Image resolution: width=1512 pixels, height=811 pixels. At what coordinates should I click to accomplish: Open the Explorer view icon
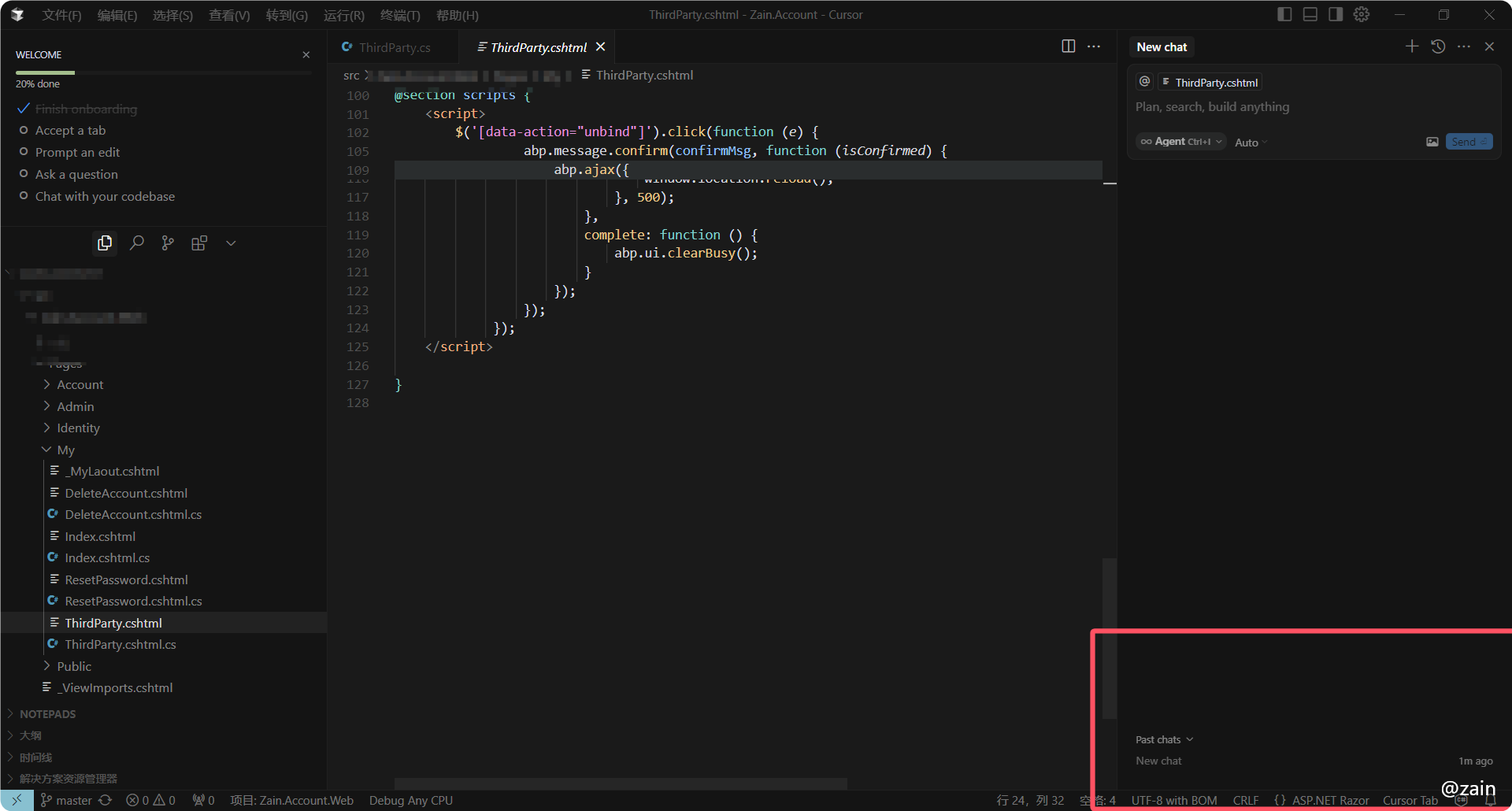click(105, 243)
